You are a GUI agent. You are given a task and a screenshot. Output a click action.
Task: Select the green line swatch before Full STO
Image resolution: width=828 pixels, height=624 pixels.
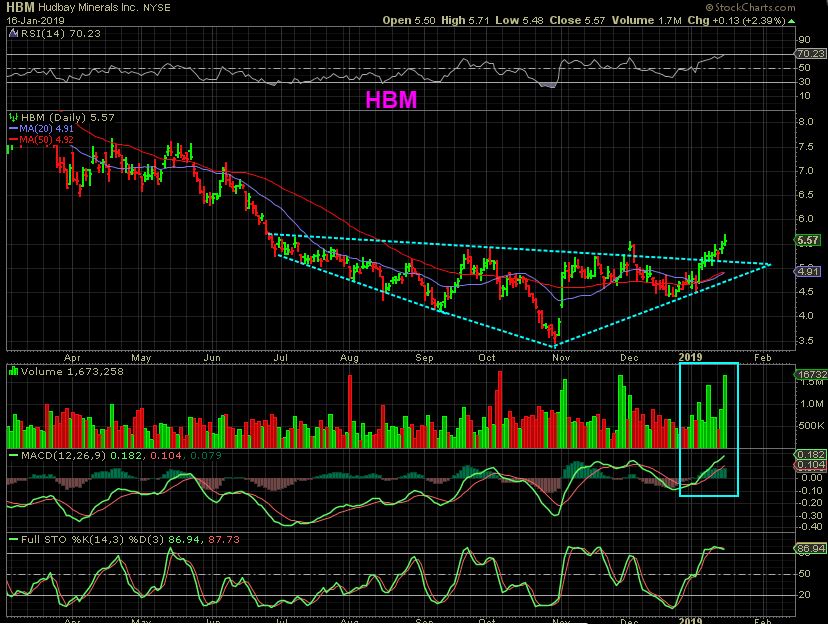(13, 540)
